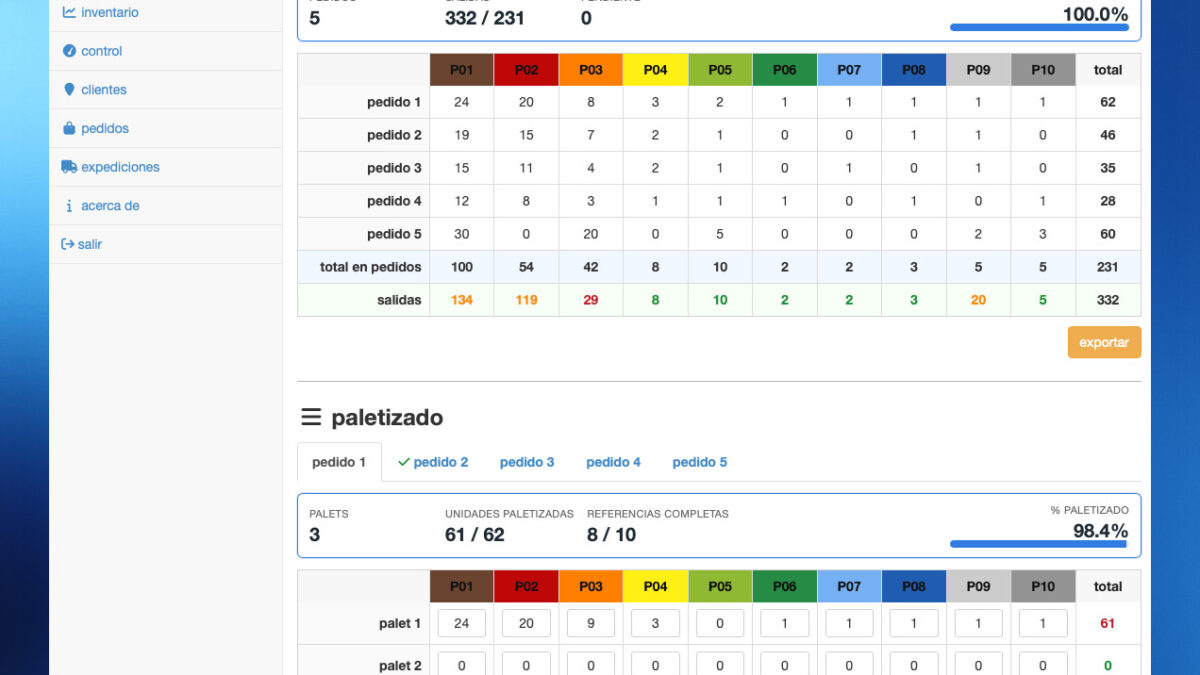Switch to the pedido 2 tab

tap(433, 462)
